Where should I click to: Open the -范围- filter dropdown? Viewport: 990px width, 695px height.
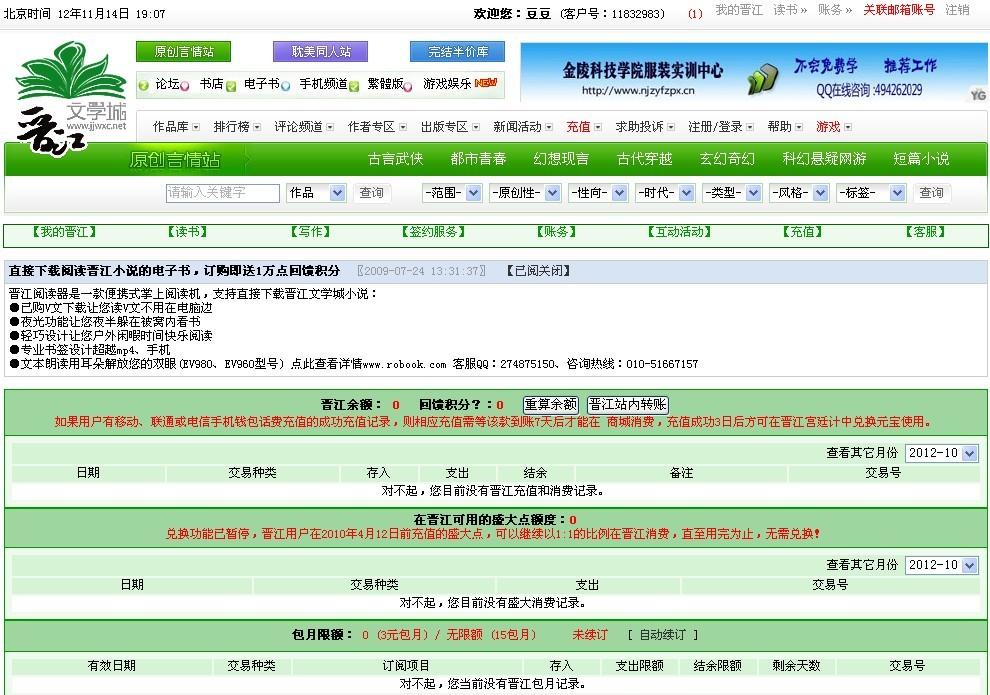[452, 193]
